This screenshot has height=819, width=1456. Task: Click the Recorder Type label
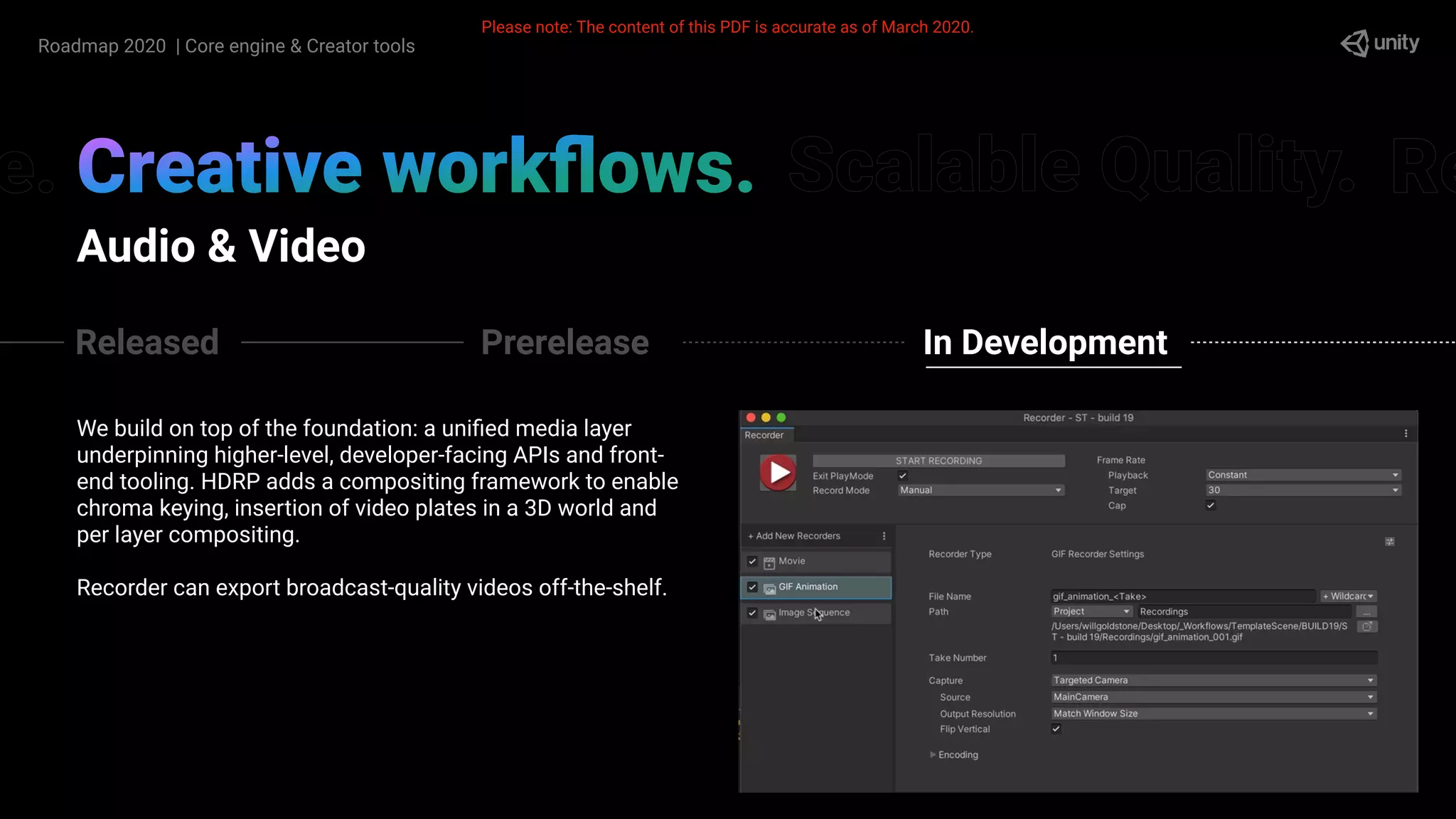click(x=960, y=554)
